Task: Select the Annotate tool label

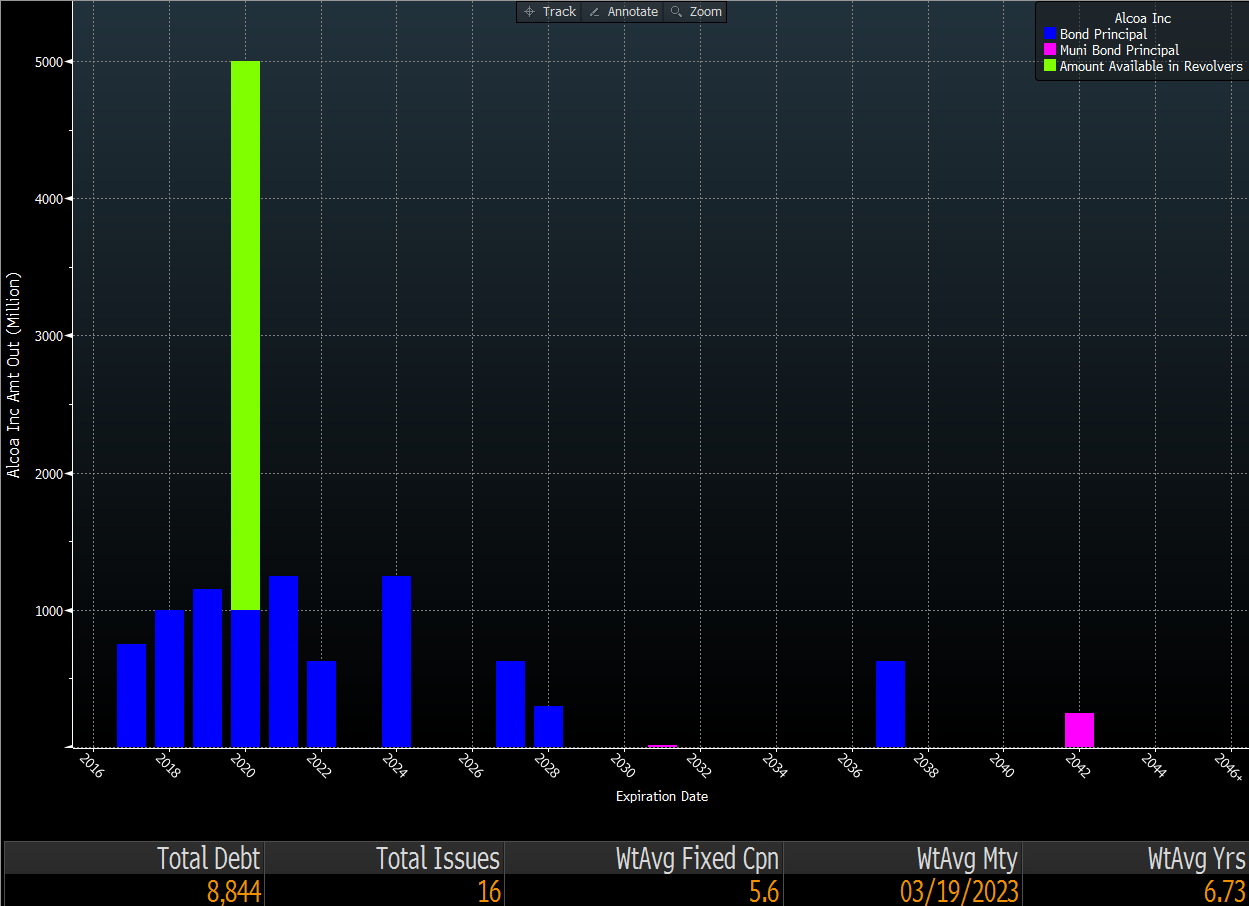Action: (x=633, y=12)
